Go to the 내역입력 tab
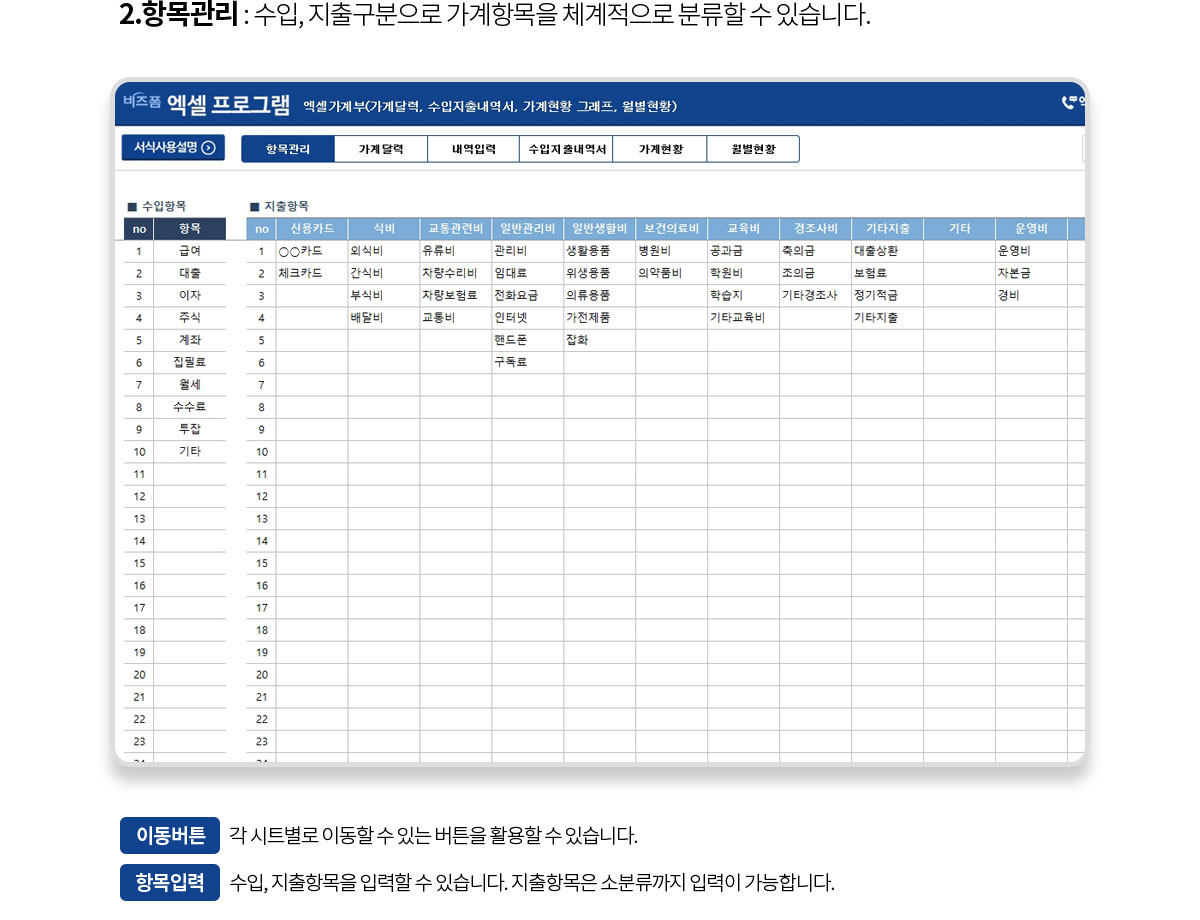The height and width of the screenshot is (920, 1200). [x=473, y=149]
